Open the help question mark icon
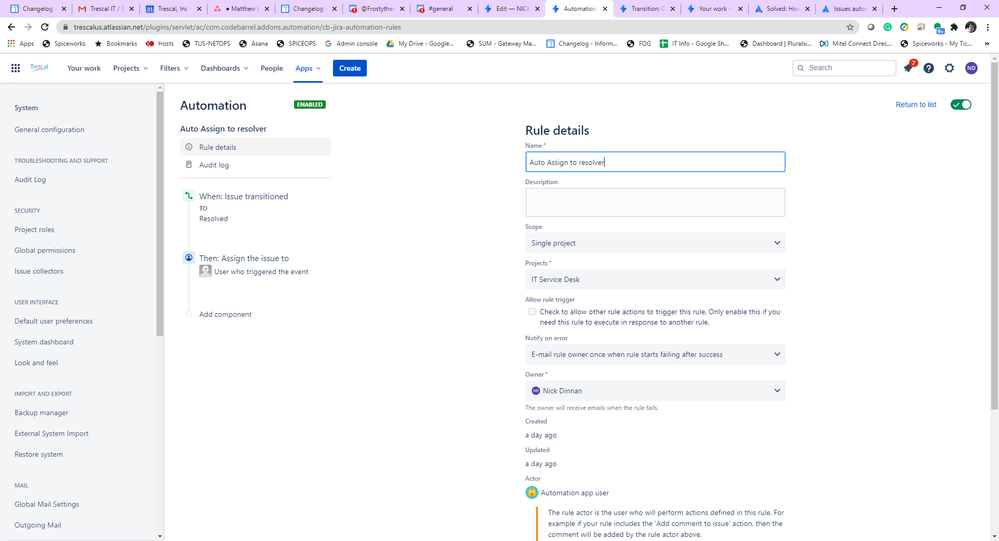Viewport: 999px width, 541px height. [929, 68]
